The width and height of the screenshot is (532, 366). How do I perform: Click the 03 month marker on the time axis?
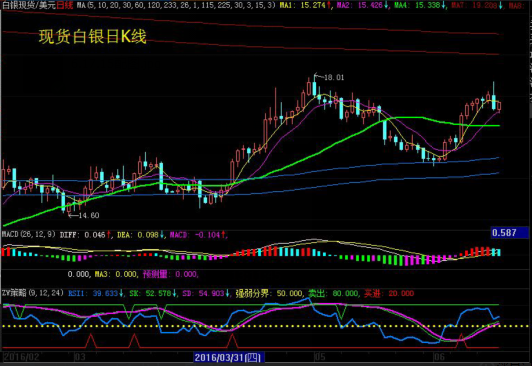click(x=80, y=357)
